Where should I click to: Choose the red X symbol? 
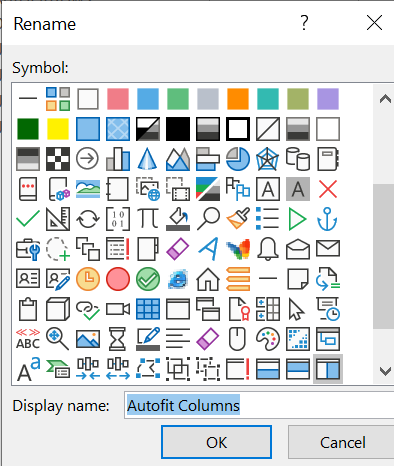coord(328,189)
